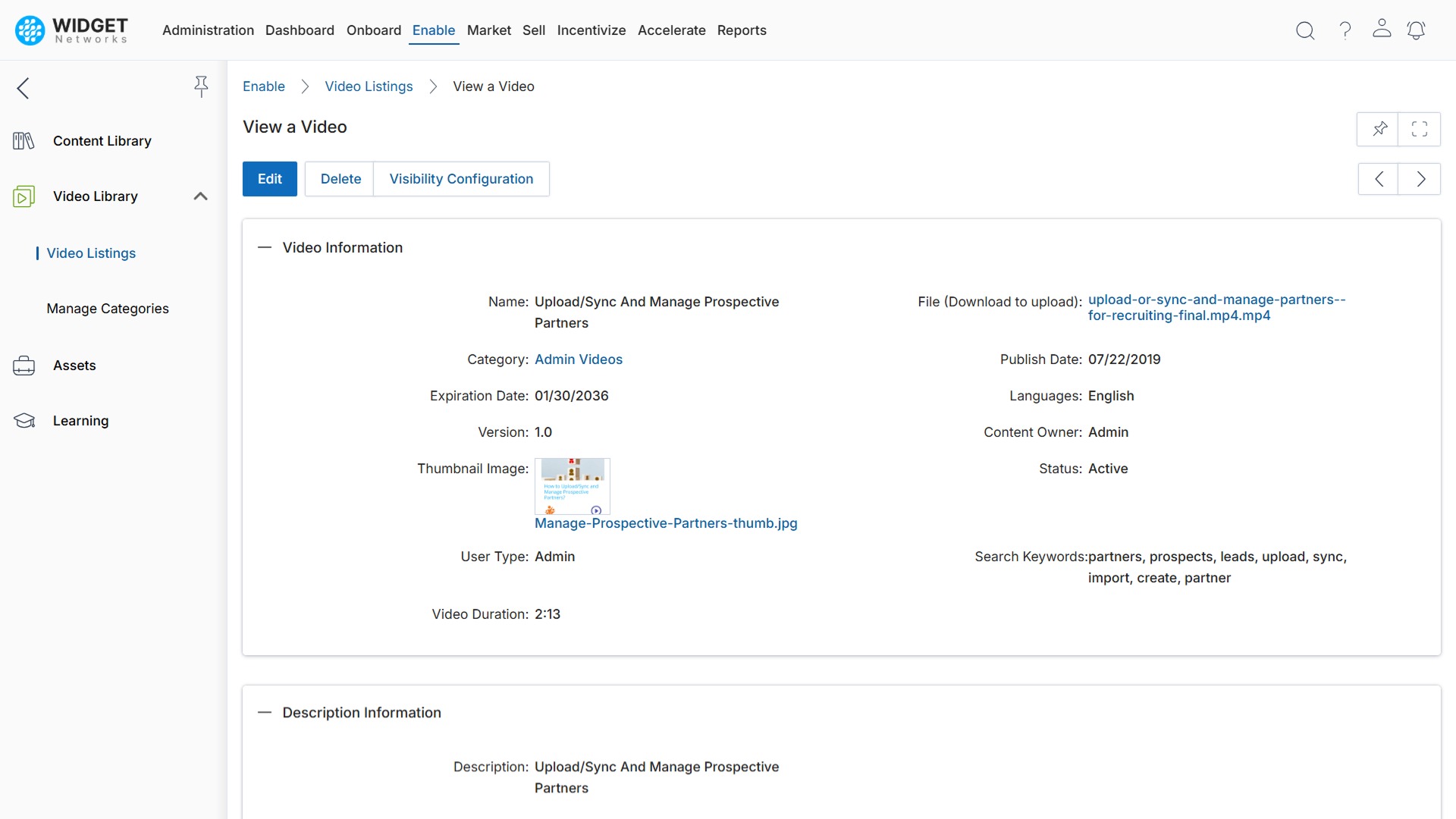
Task: Open the notifications bell
Action: point(1417,30)
